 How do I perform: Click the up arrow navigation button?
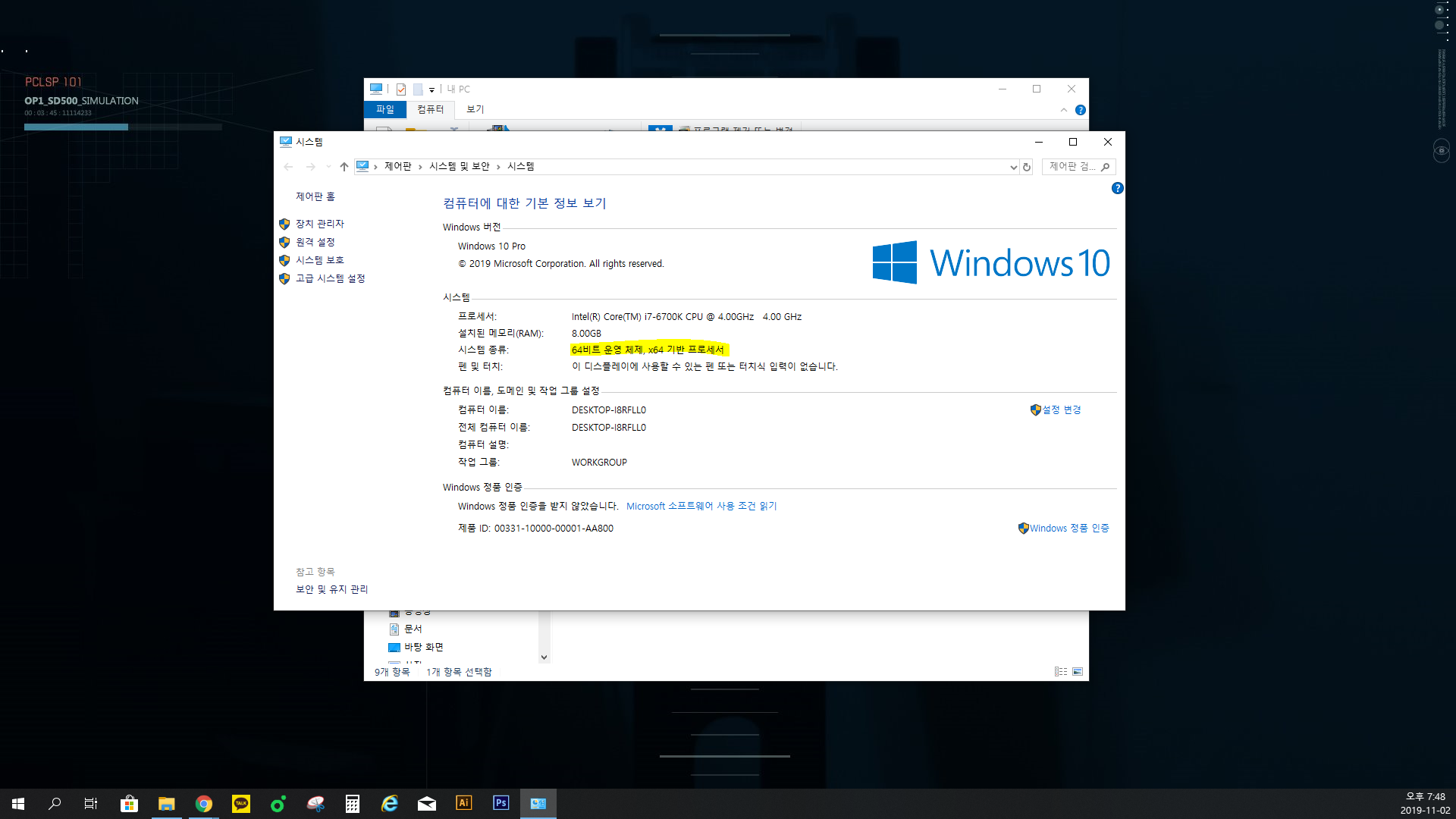(x=344, y=167)
